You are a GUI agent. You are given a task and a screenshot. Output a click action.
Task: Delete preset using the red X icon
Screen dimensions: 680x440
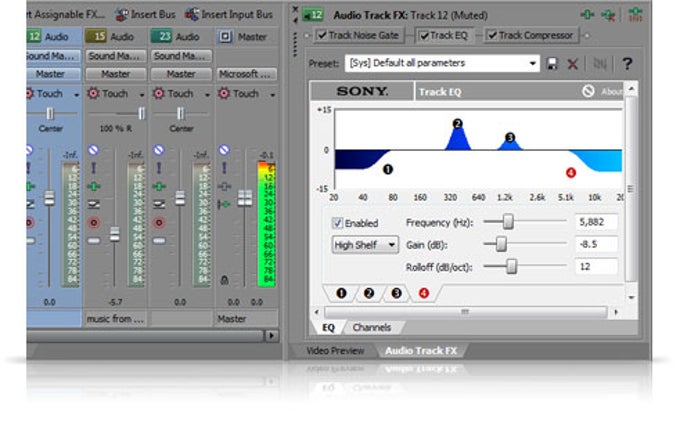[572, 64]
